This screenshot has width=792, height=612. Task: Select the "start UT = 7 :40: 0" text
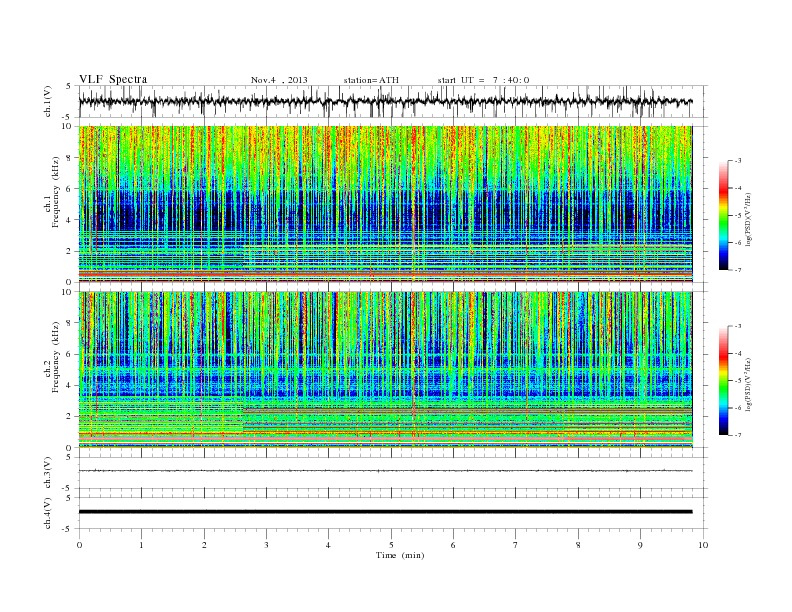click(483, 80)
